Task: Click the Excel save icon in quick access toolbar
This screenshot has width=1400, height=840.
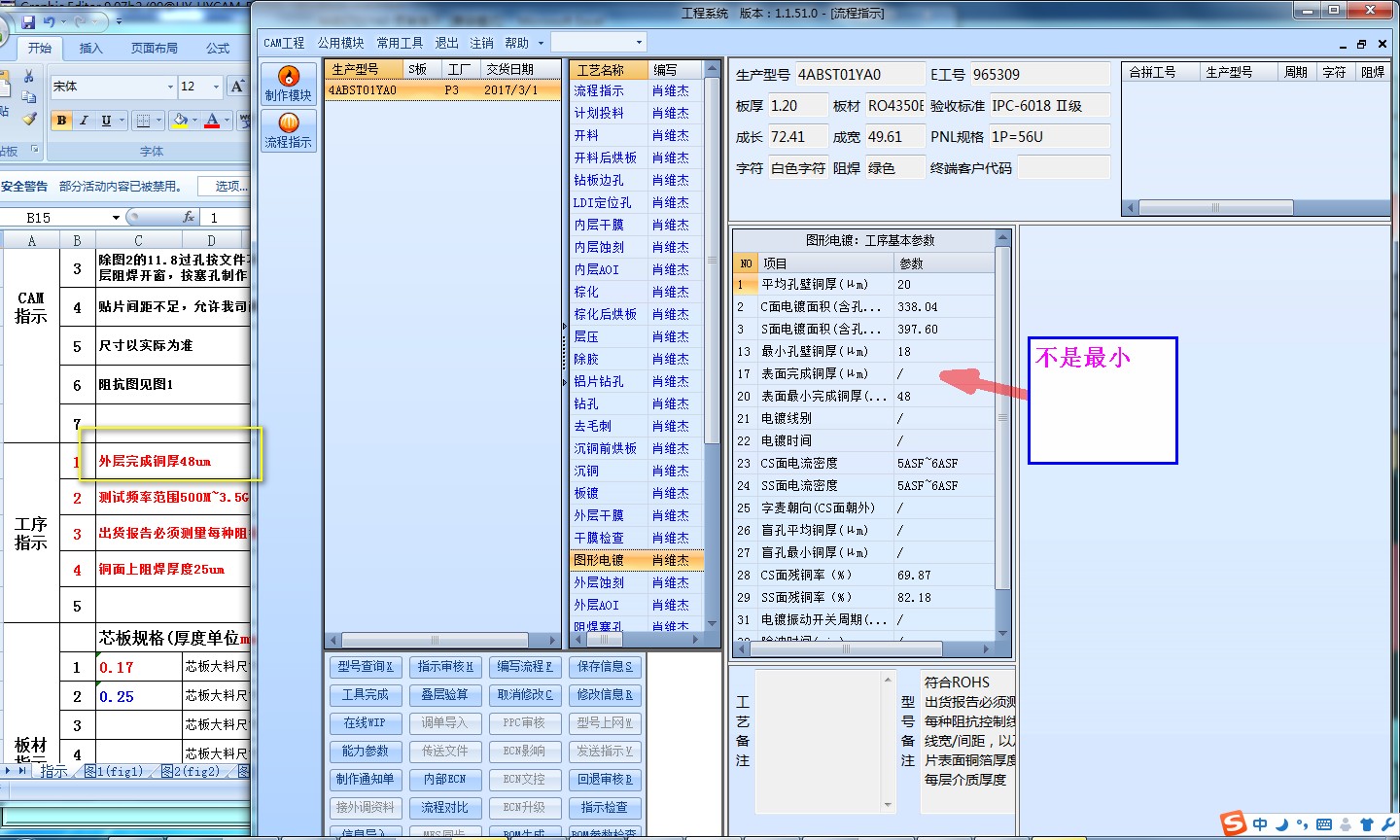Action: click(28, 21)
